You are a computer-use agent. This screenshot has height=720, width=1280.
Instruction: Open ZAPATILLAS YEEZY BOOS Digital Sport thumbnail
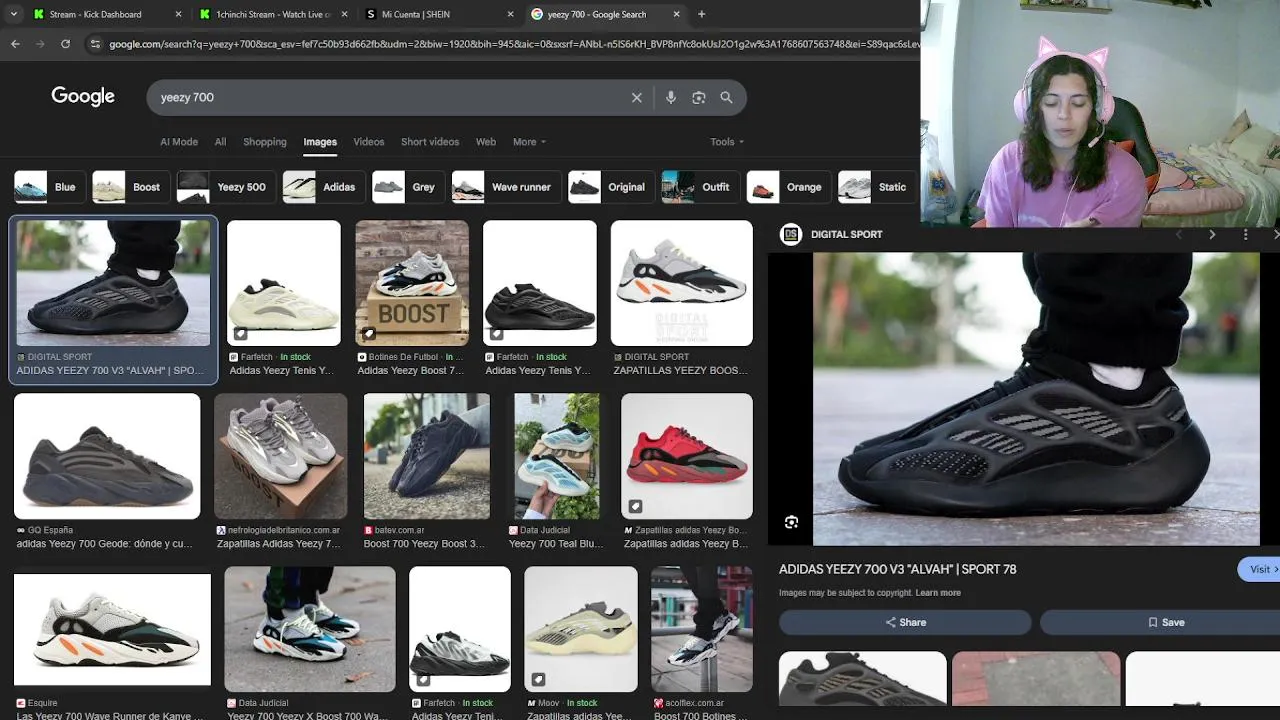(682, 284)
